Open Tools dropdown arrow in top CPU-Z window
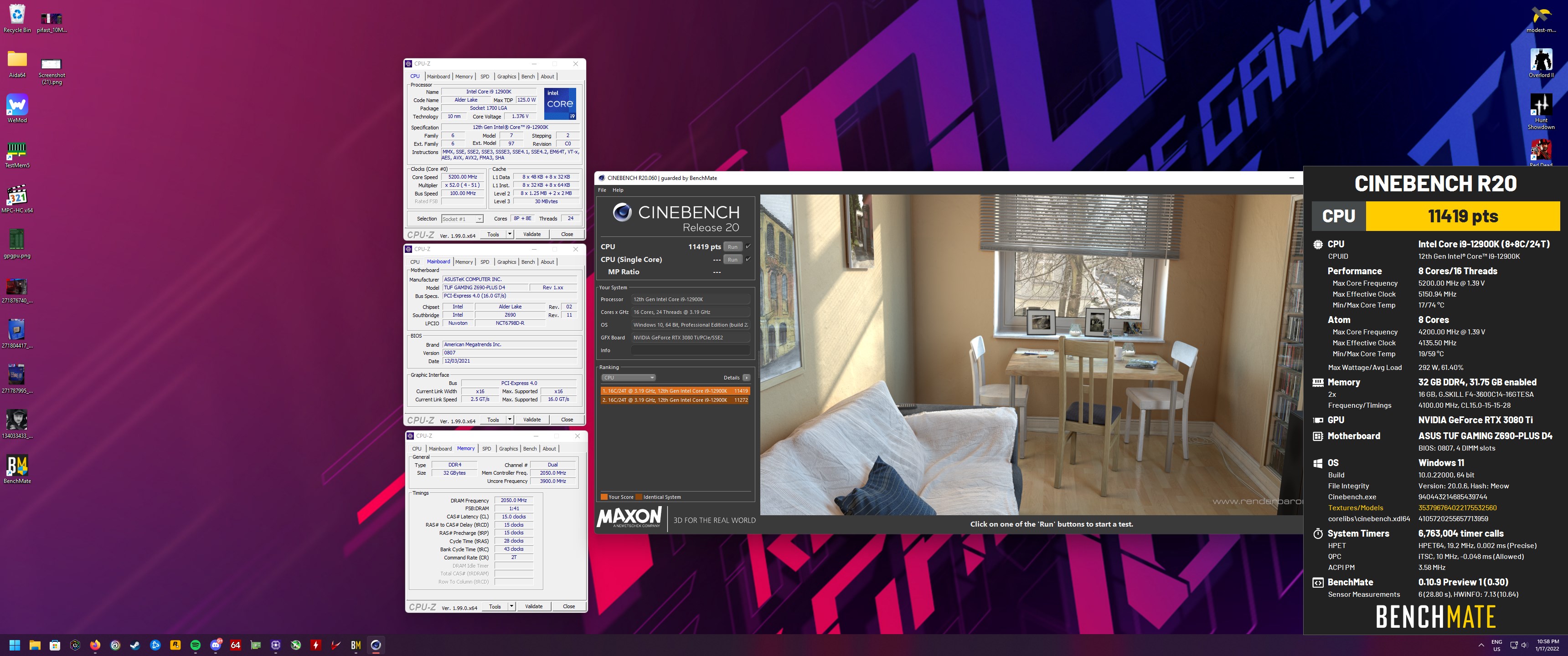 point(510,234)
